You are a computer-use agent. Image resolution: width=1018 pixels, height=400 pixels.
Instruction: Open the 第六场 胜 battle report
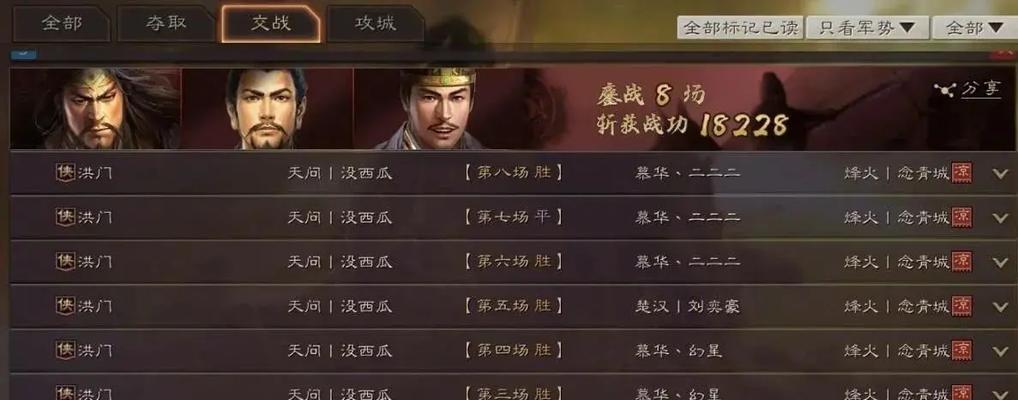(513, 262)
